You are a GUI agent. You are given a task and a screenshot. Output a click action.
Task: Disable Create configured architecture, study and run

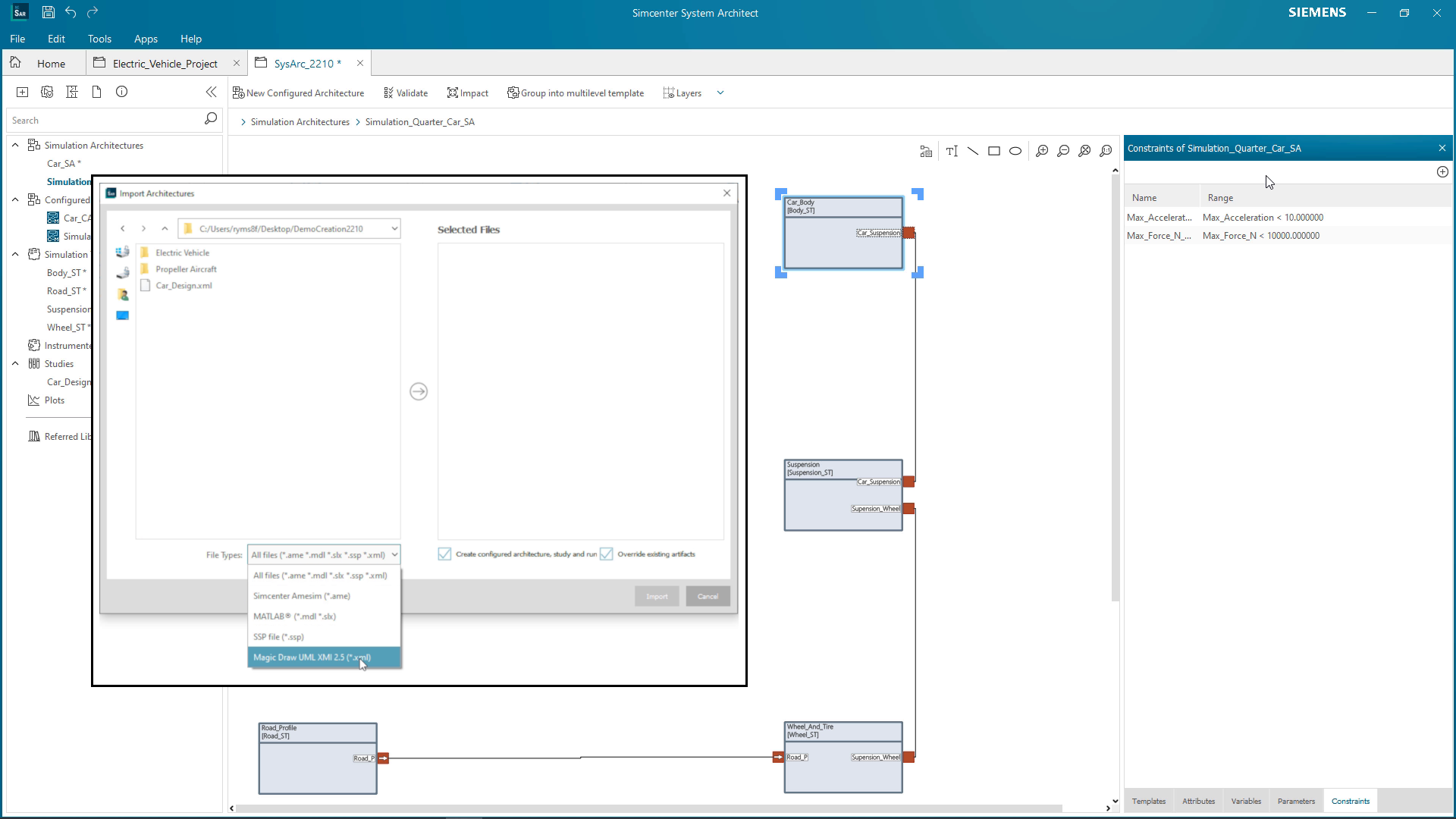tap(444, 554)
